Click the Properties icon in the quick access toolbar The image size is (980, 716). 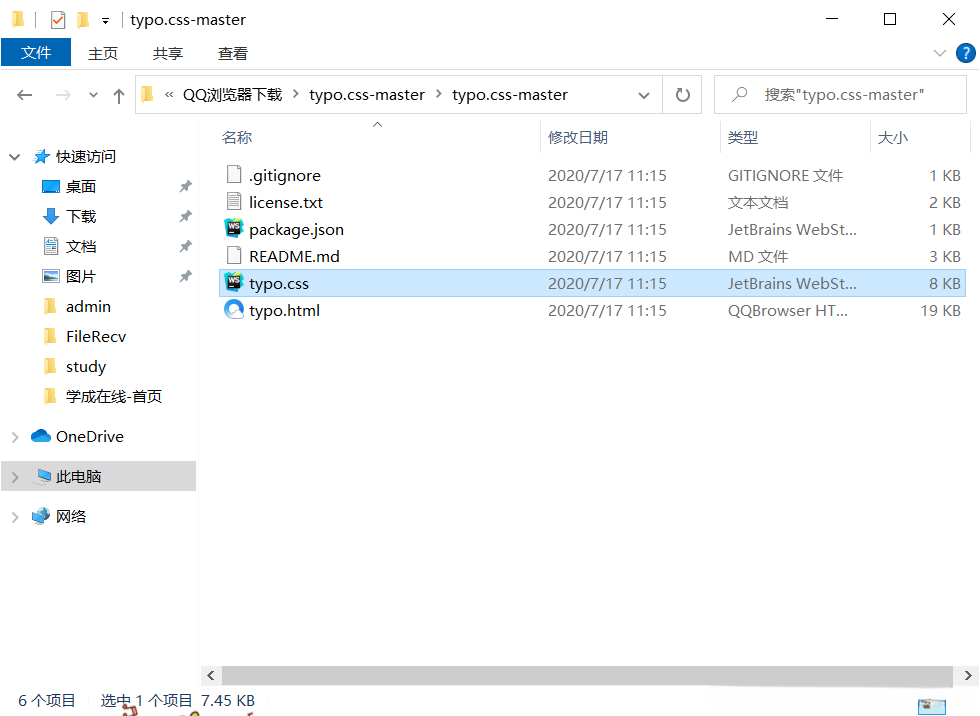coord(58,20)
